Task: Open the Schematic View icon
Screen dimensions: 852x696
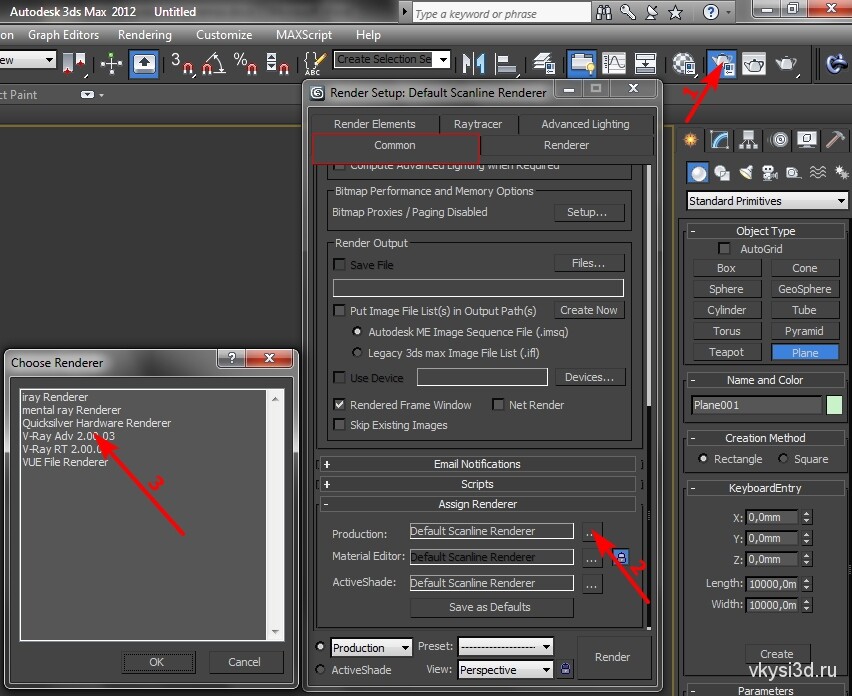Action: click(645, 64)
